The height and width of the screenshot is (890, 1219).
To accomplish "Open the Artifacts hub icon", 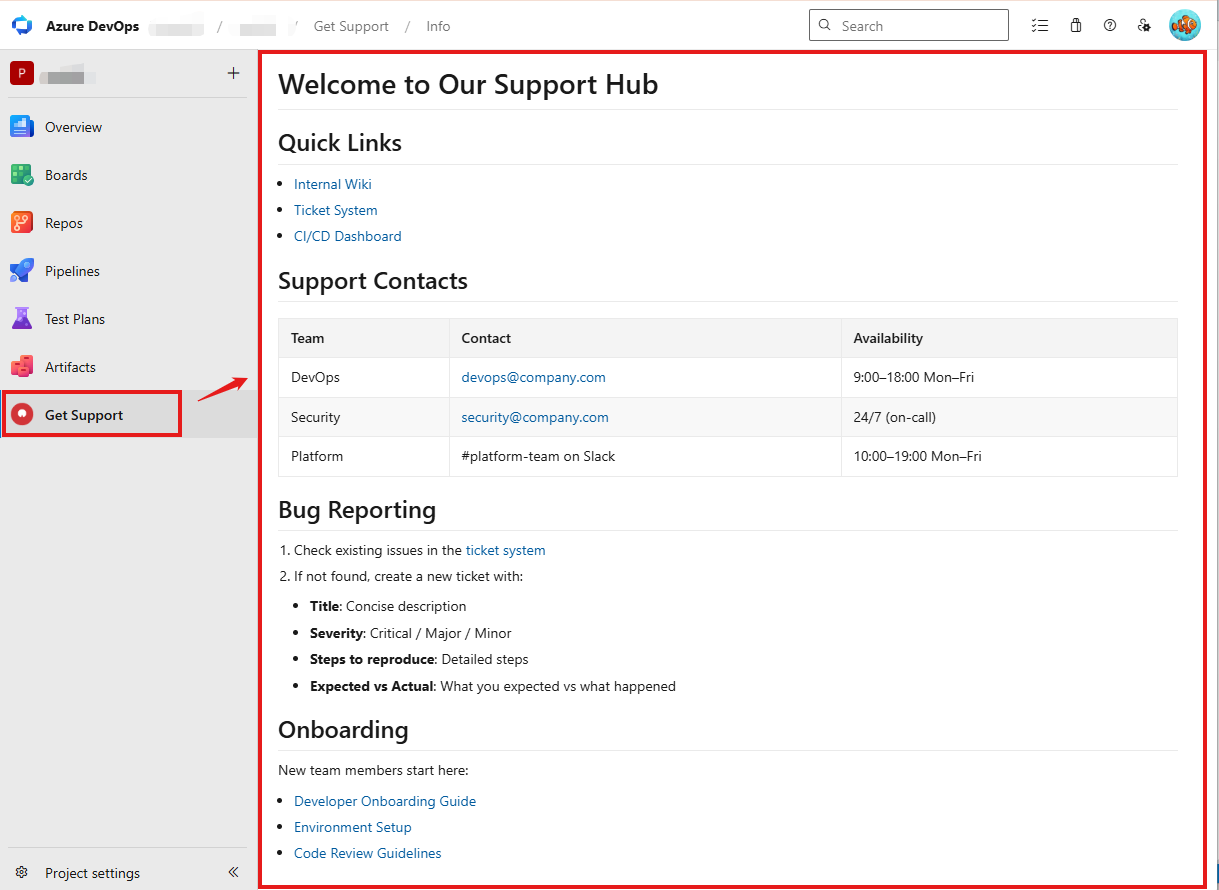I will (22, 367).
